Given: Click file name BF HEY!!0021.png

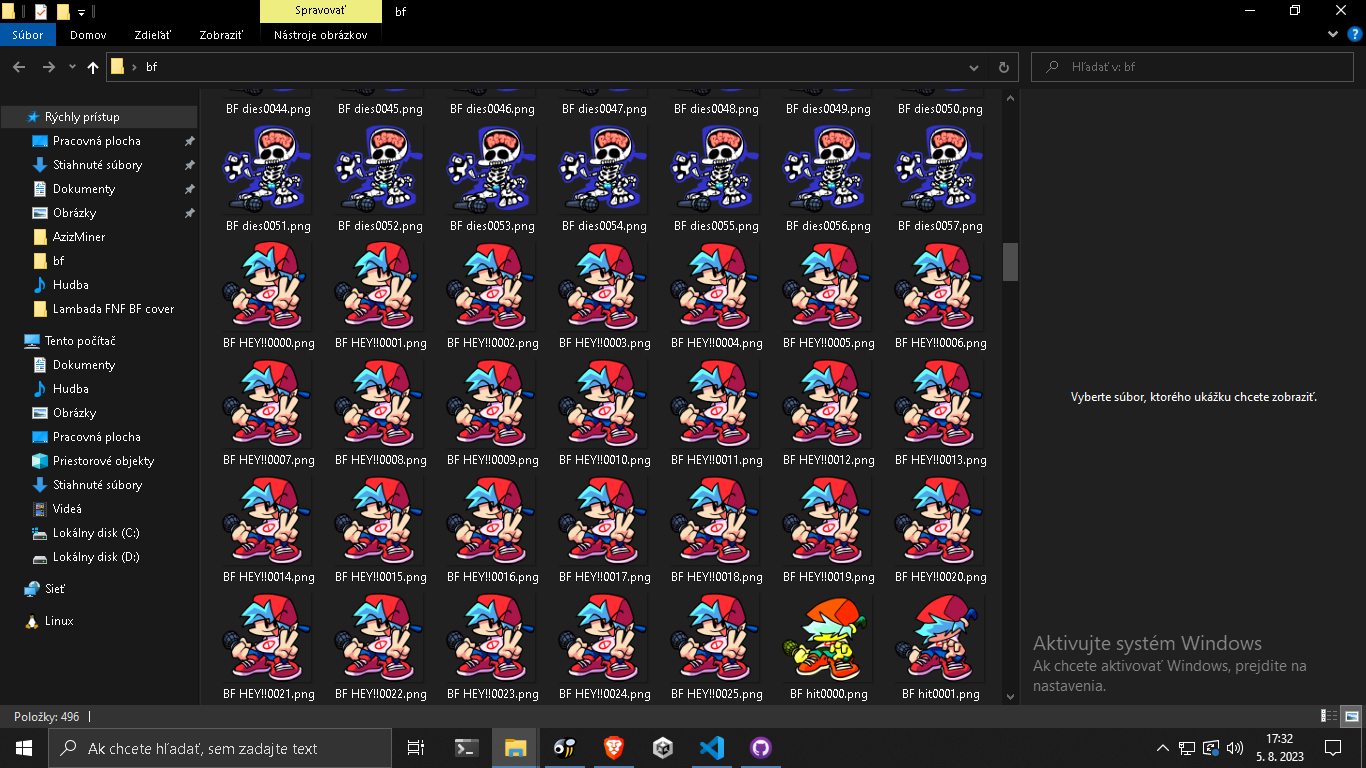Looking at the screenshot, I should [268, 694].
